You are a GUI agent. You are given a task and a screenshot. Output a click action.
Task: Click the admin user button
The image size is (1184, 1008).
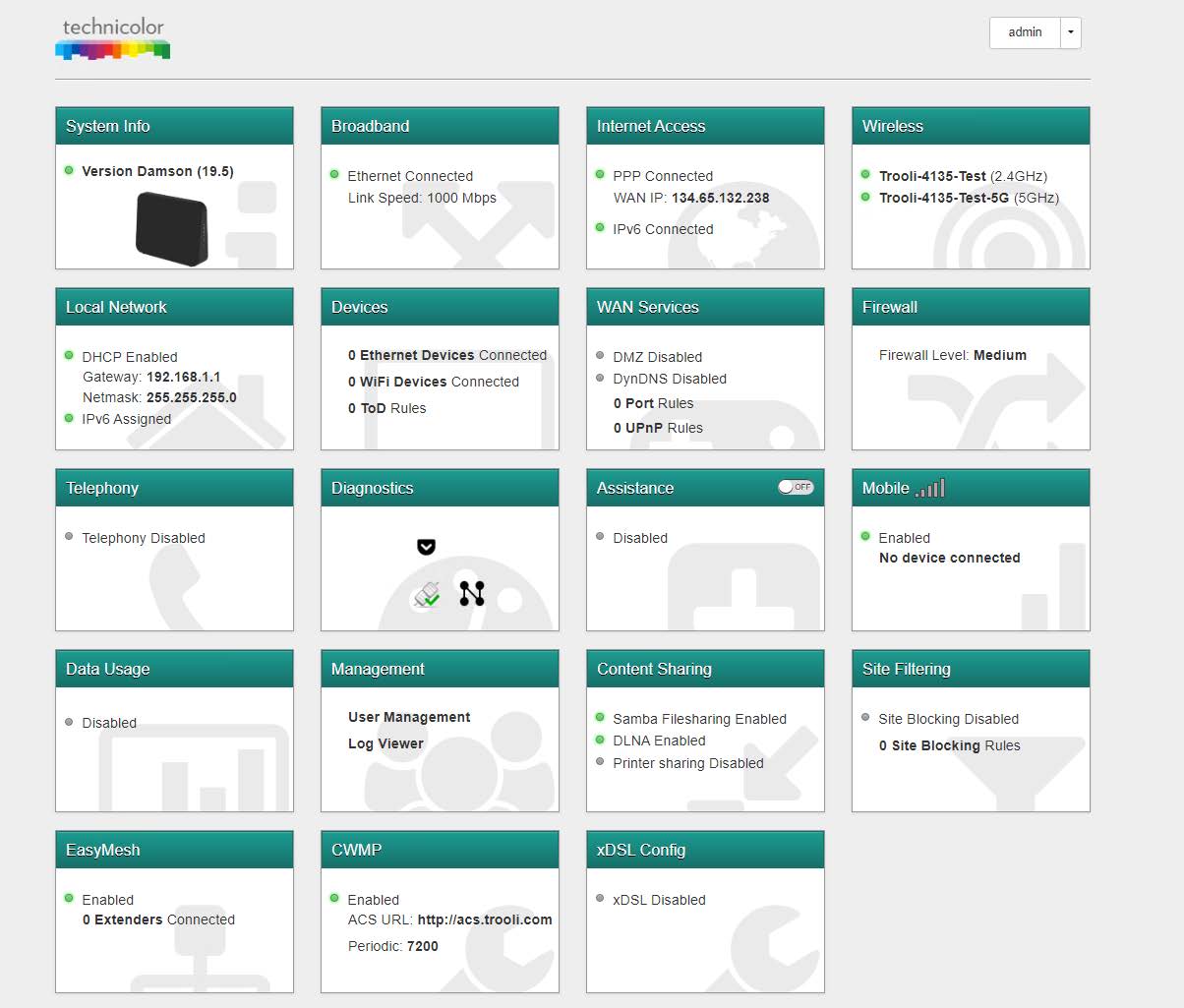coord(1025,32)
